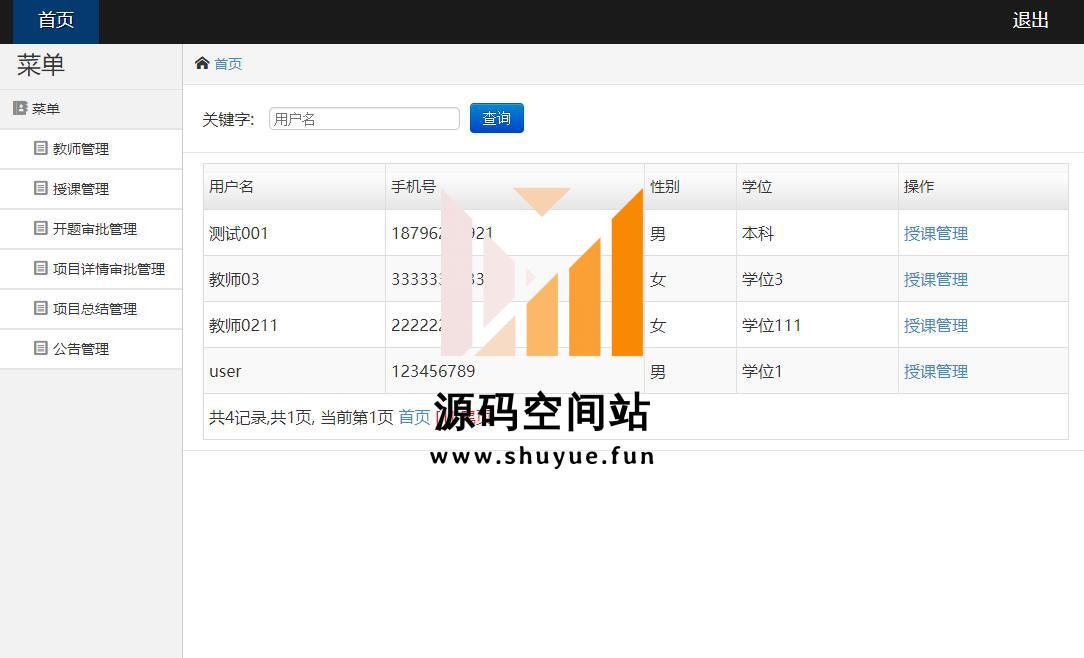Select the user username cell
This screenshot has width=1084, height=658.
(x=295, y=371)
